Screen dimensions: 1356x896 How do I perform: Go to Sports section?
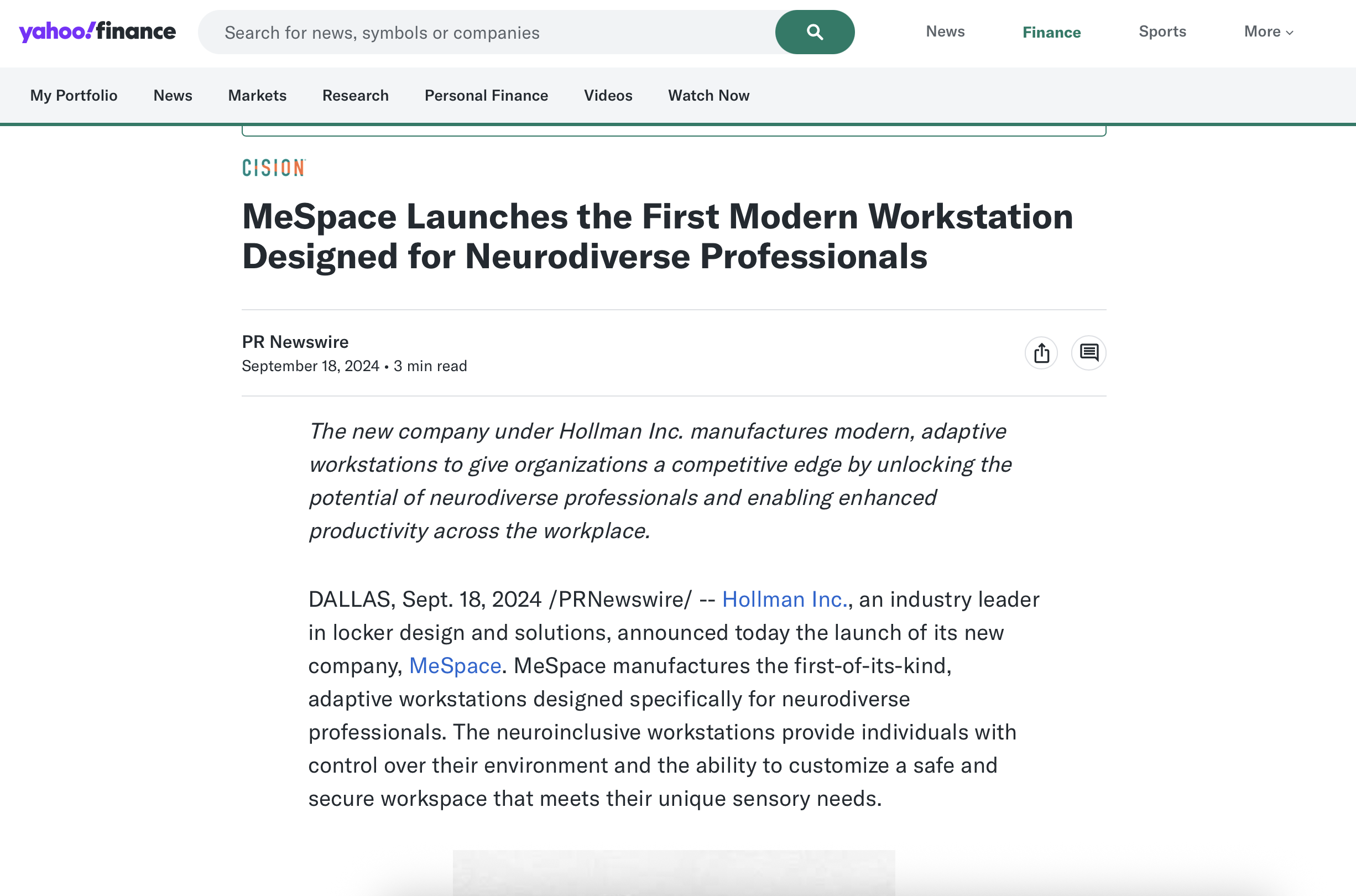(1162, 32)
